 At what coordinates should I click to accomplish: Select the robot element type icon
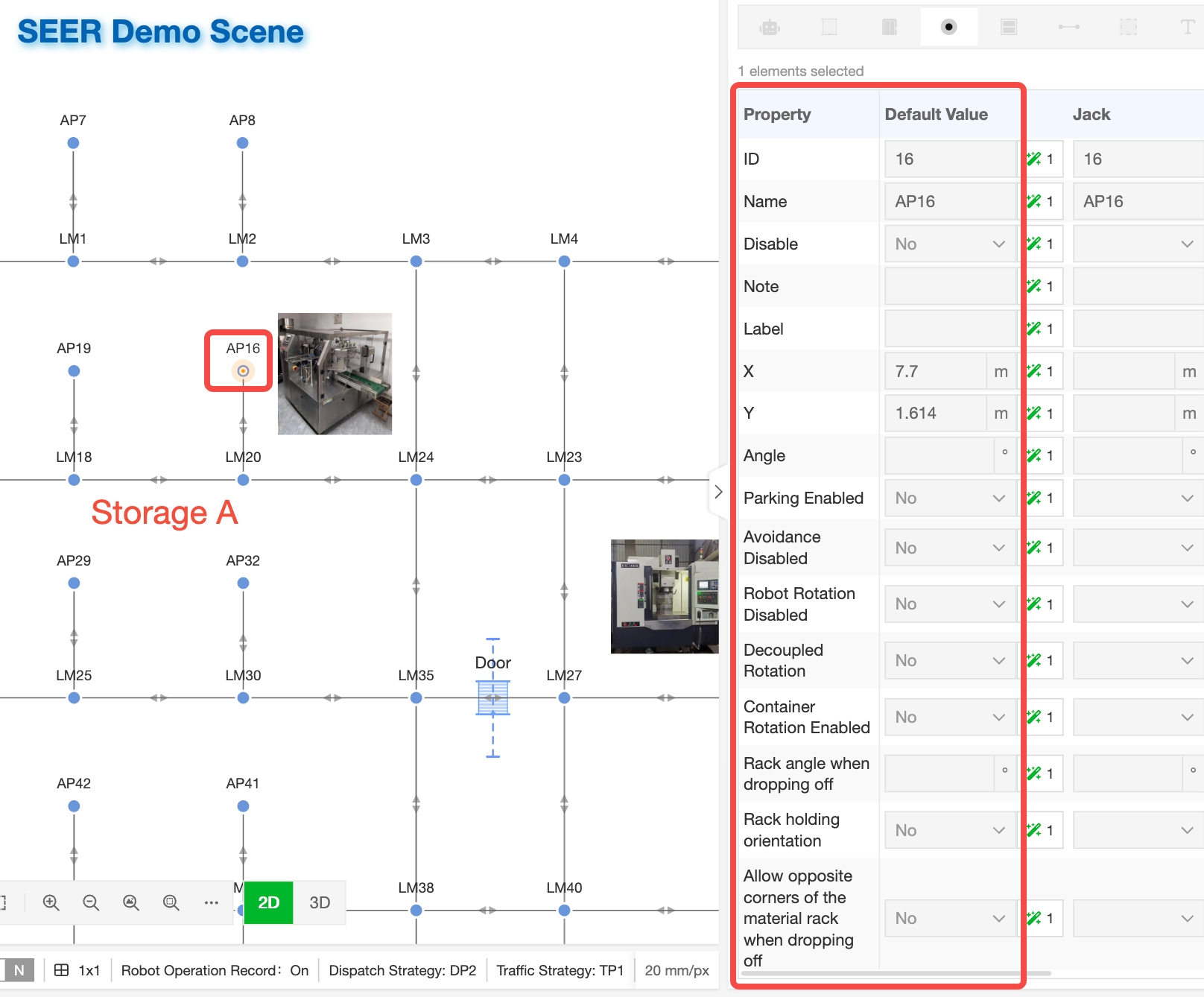770,28
